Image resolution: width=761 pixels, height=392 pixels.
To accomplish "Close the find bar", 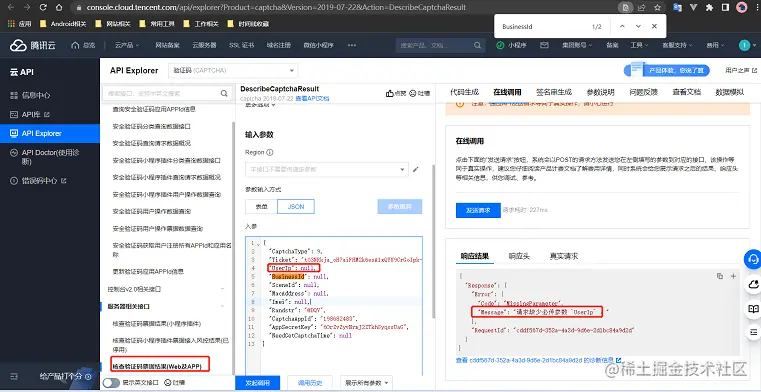I will tap(654, 26).
